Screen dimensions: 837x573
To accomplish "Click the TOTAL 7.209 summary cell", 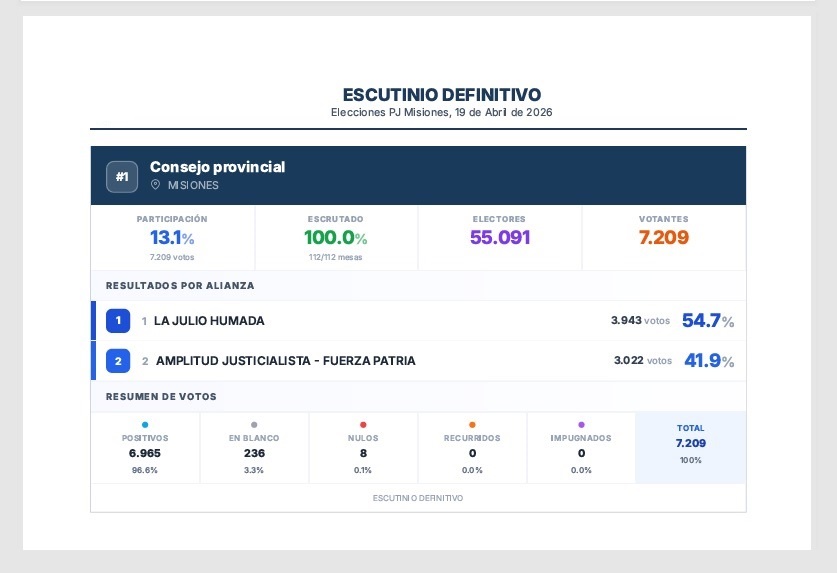I will point(690,447).
